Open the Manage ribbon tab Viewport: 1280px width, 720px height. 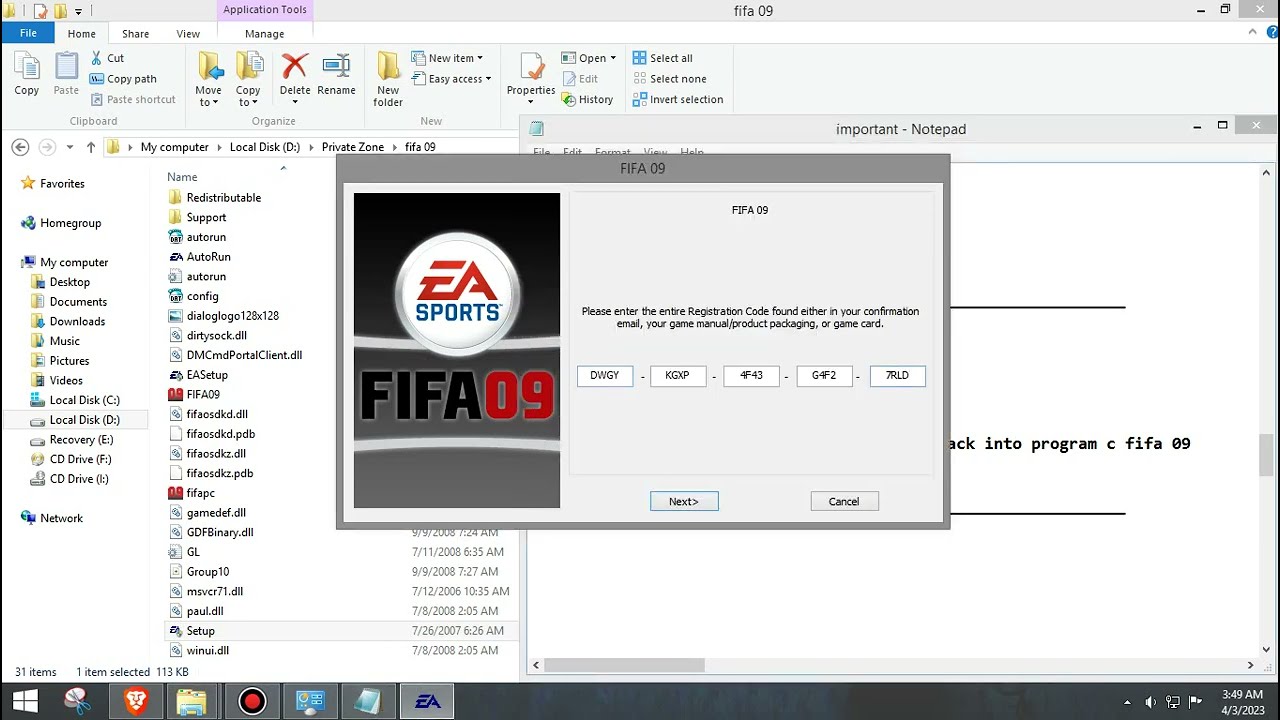click(x=264, y=34)
